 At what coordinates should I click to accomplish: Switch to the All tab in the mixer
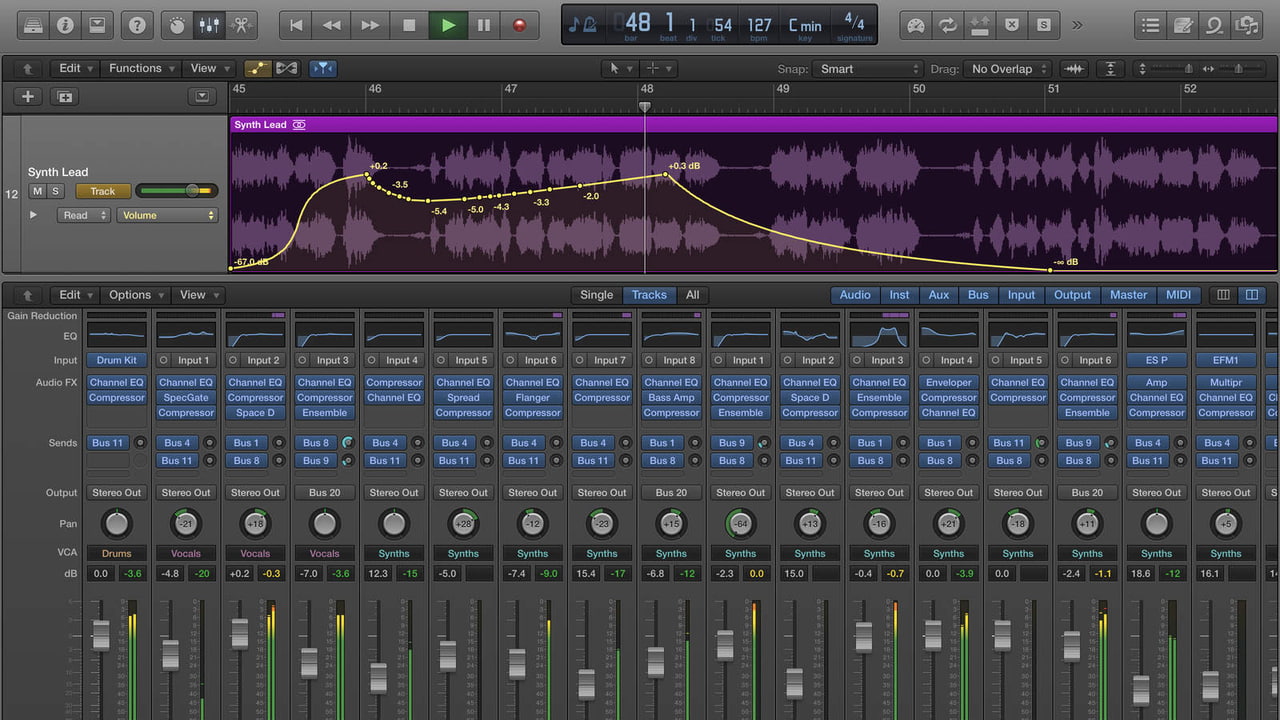pyautogui.click(x=692, y=295)
